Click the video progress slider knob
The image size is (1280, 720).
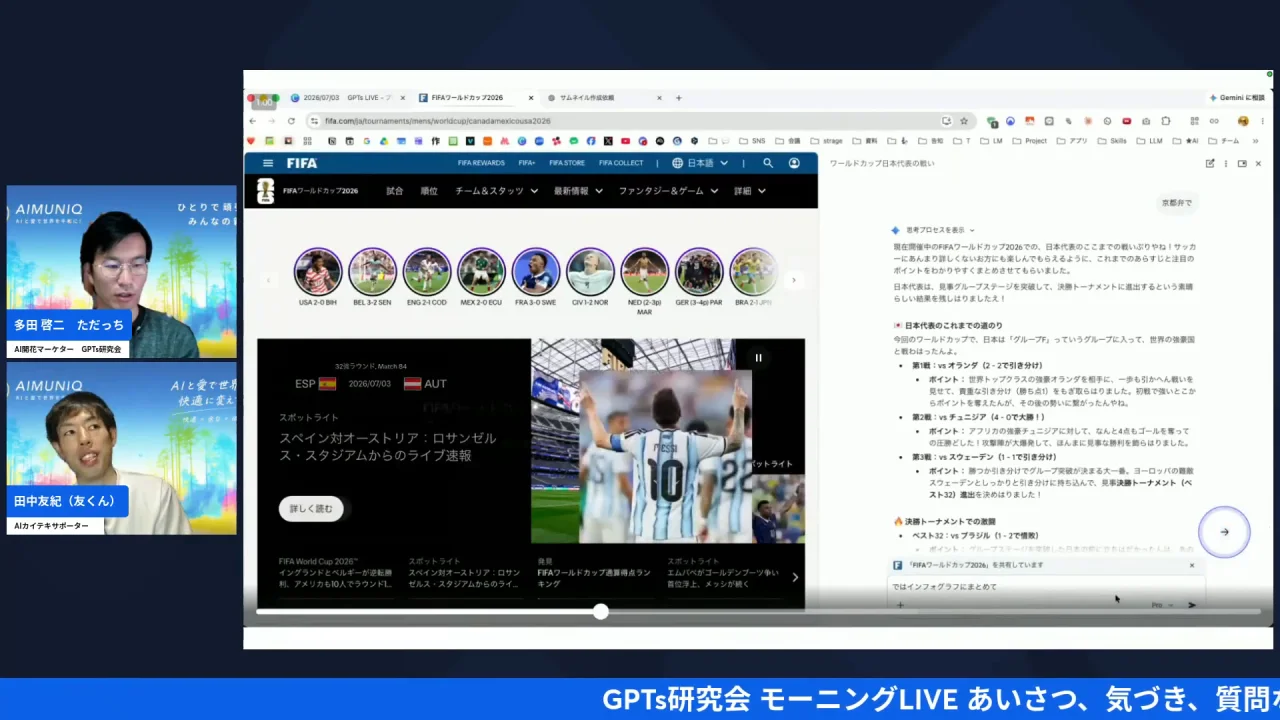(x=600, y=611)
